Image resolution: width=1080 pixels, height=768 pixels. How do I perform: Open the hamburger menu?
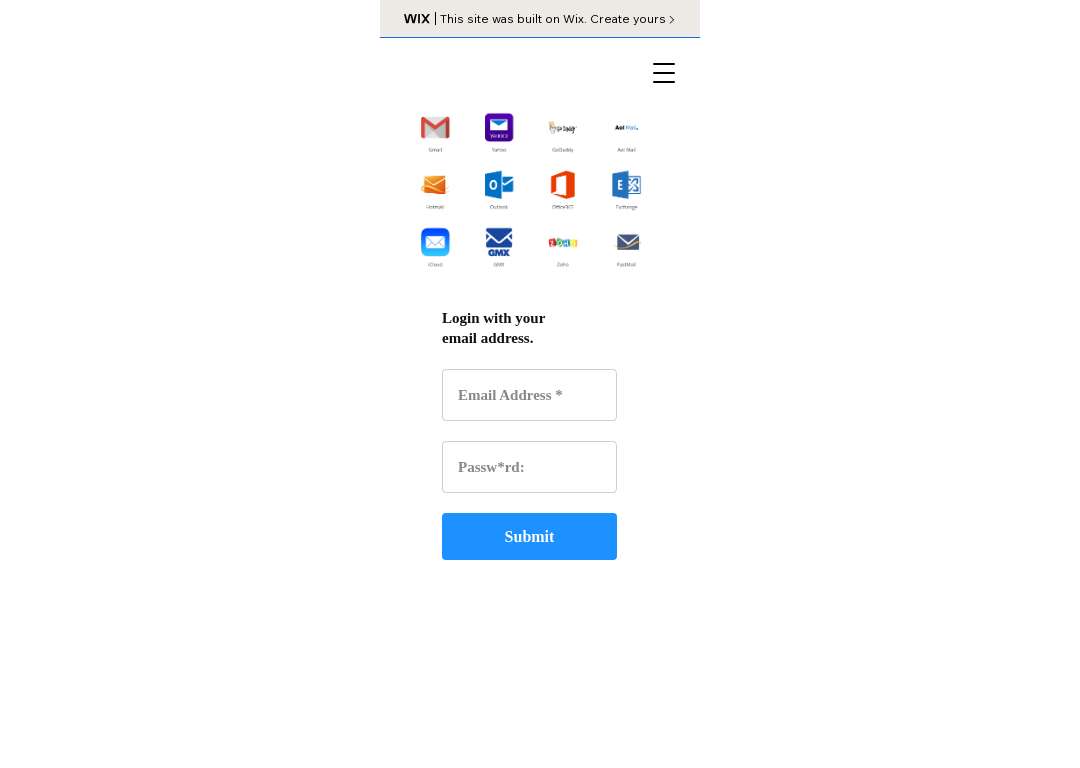pyautogui.click(x=664, y=73)
